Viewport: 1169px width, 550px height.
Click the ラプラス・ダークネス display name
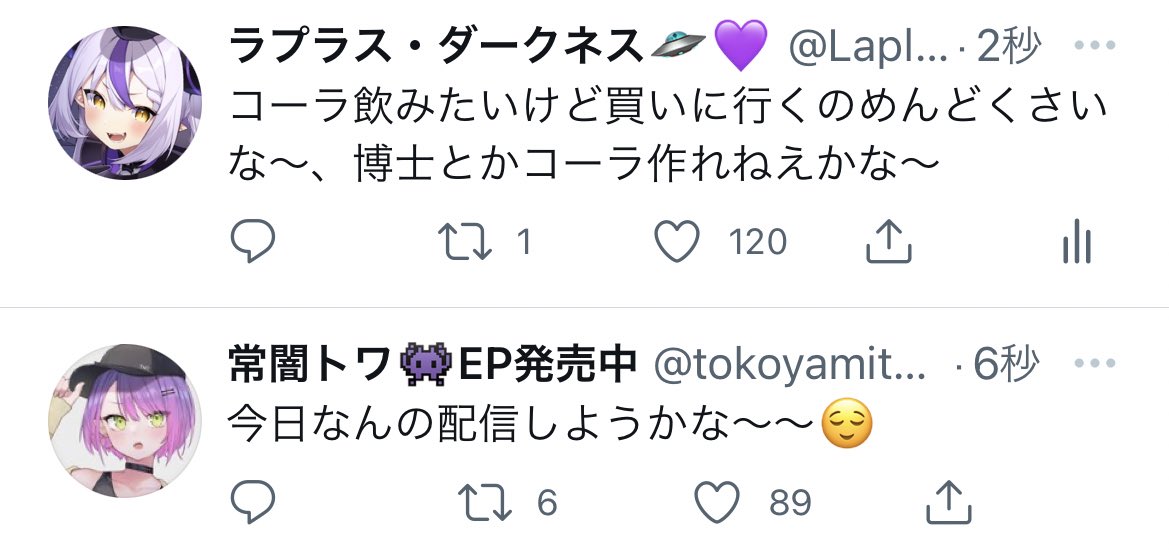tap(435, 44)
